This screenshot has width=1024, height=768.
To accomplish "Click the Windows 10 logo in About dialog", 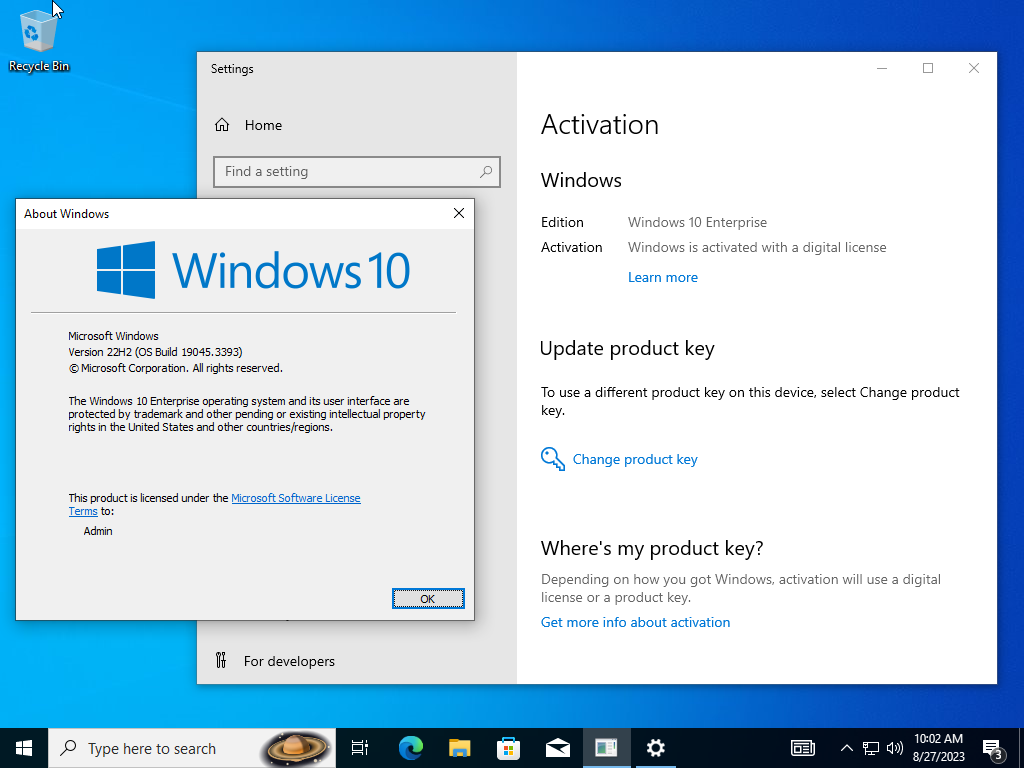I will [253, 270].
